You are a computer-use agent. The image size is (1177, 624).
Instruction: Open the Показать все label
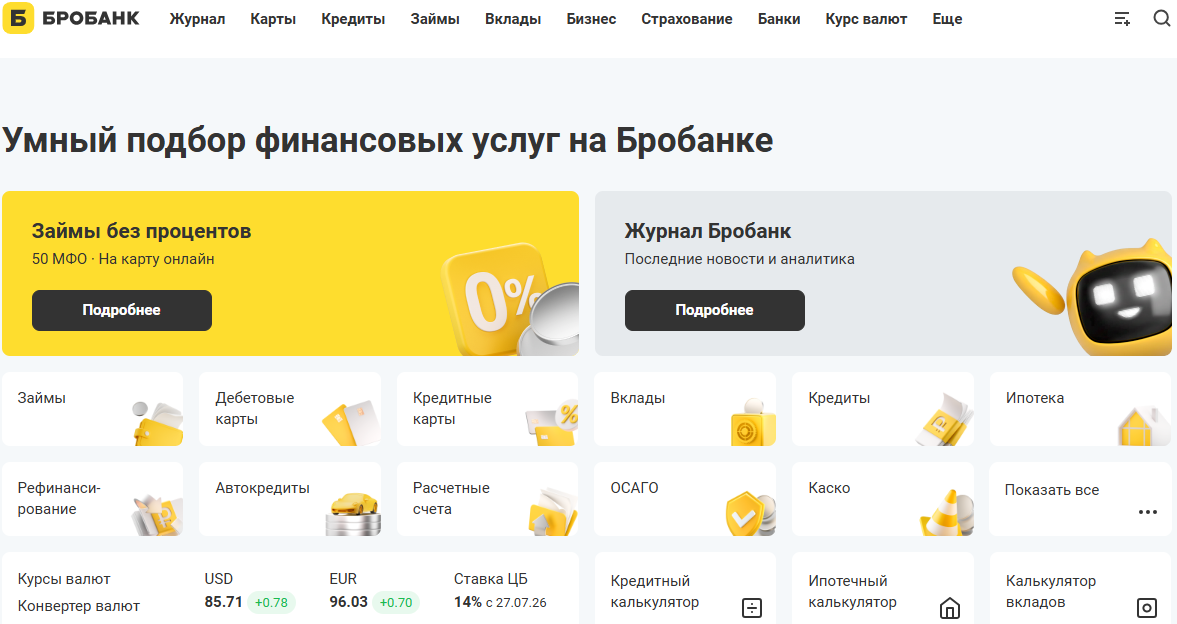(1052, 490)
